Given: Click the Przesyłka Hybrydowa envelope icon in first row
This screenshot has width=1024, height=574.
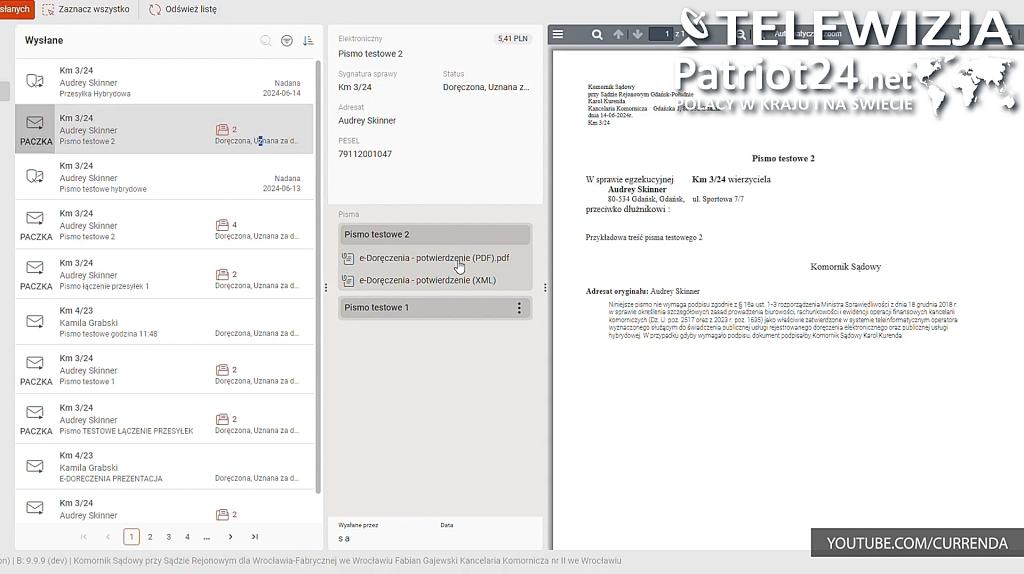Looking at the screenshot, I should (35, 81).
